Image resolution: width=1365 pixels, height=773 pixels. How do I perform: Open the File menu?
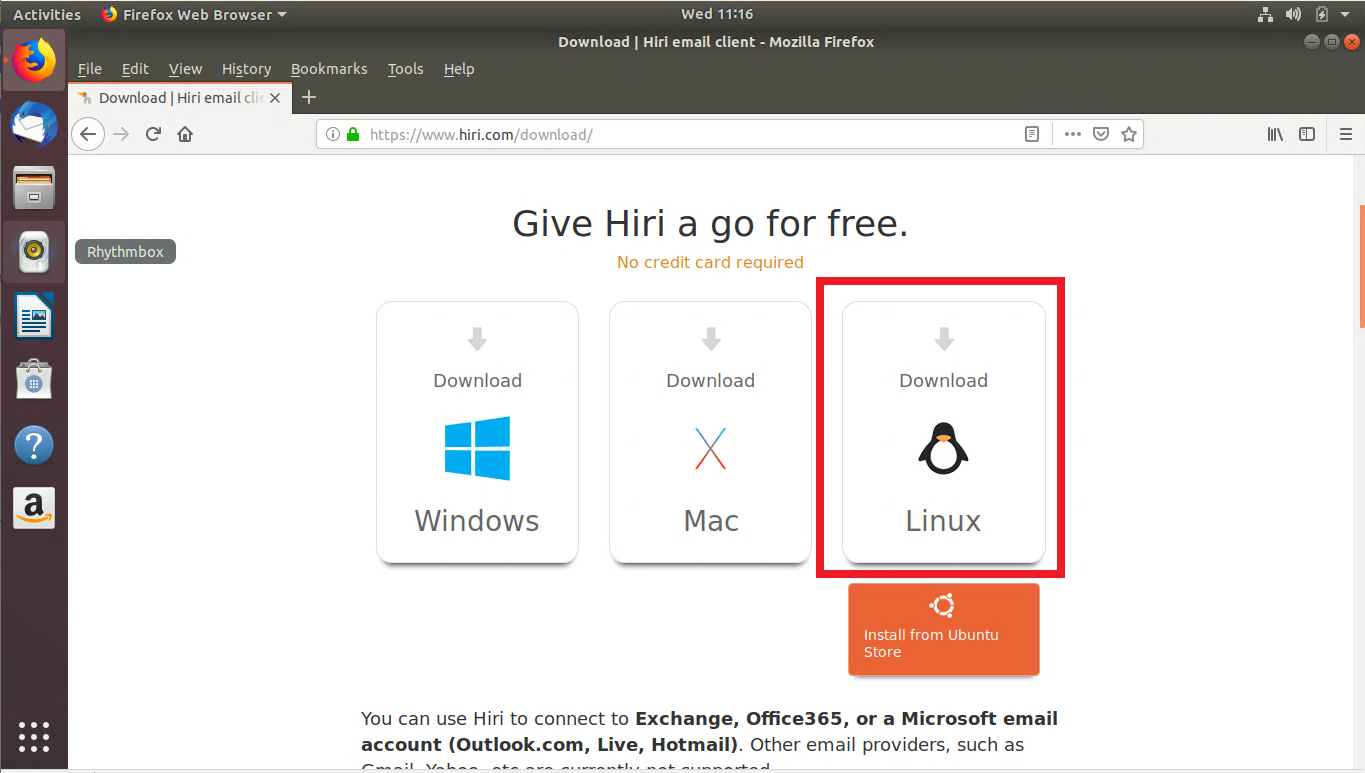click(90, 69)
